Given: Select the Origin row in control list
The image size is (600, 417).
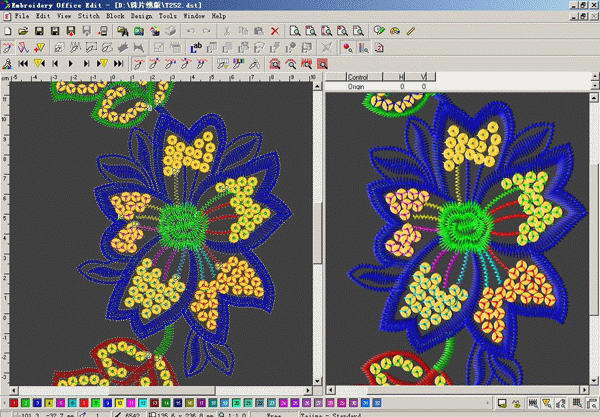Looking at the screenshot, I should point(358,87).
